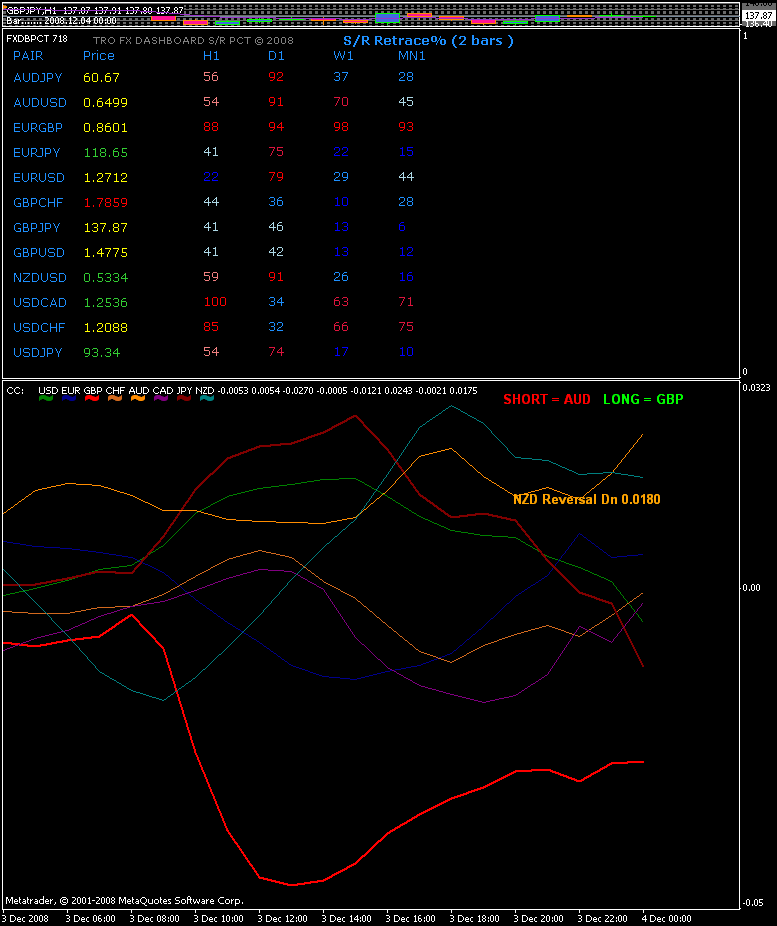Select the GBPCHF pair row label
The image size is (777, 926).
pyautogui.click(x=38, y=203)
